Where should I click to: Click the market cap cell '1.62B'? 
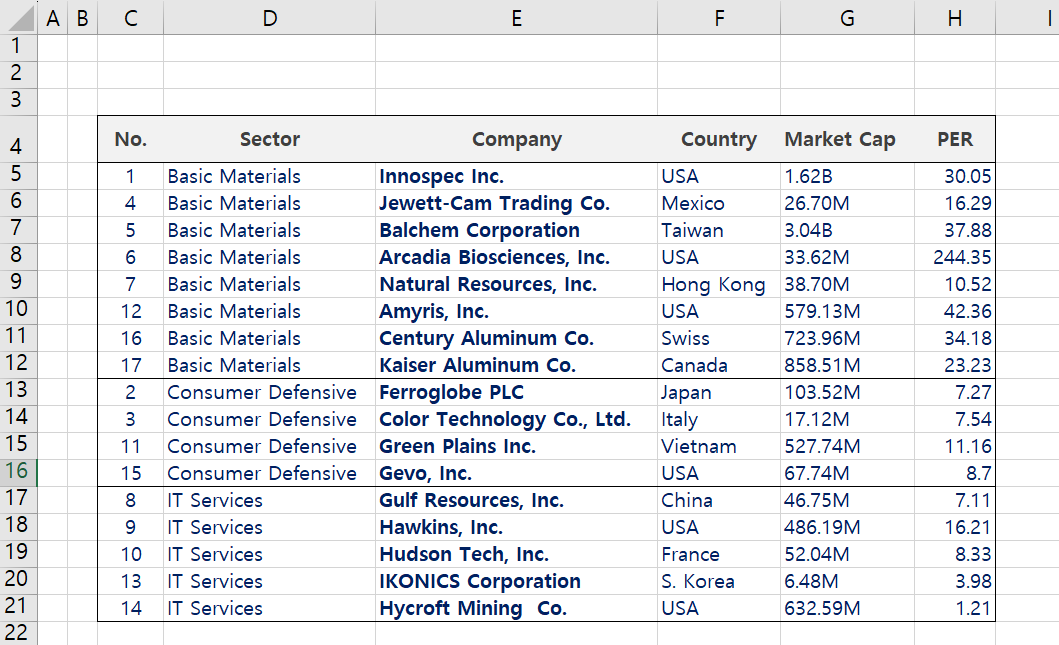tap(847, 176)
